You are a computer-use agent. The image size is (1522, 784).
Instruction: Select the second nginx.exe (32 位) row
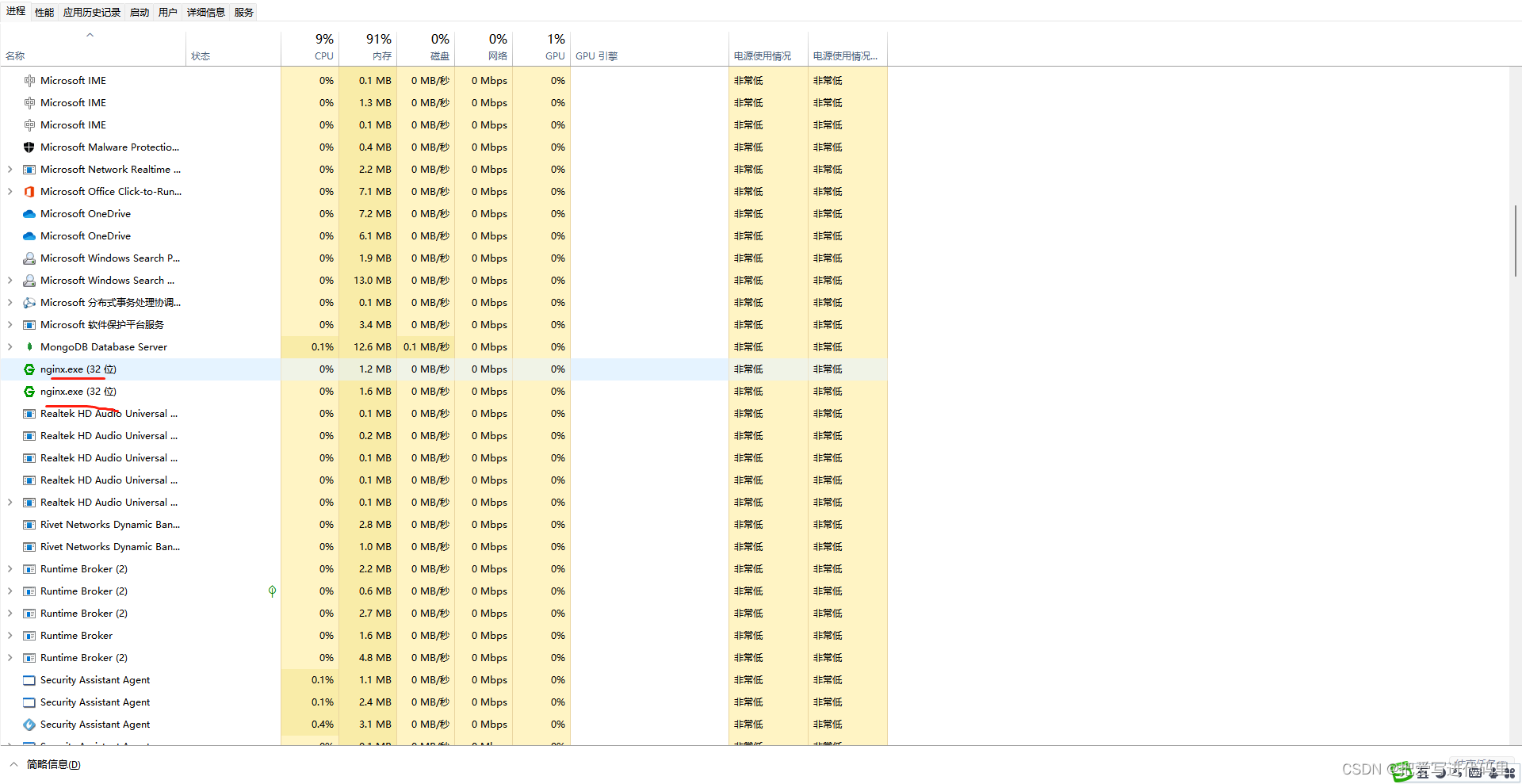pos(444,392)
